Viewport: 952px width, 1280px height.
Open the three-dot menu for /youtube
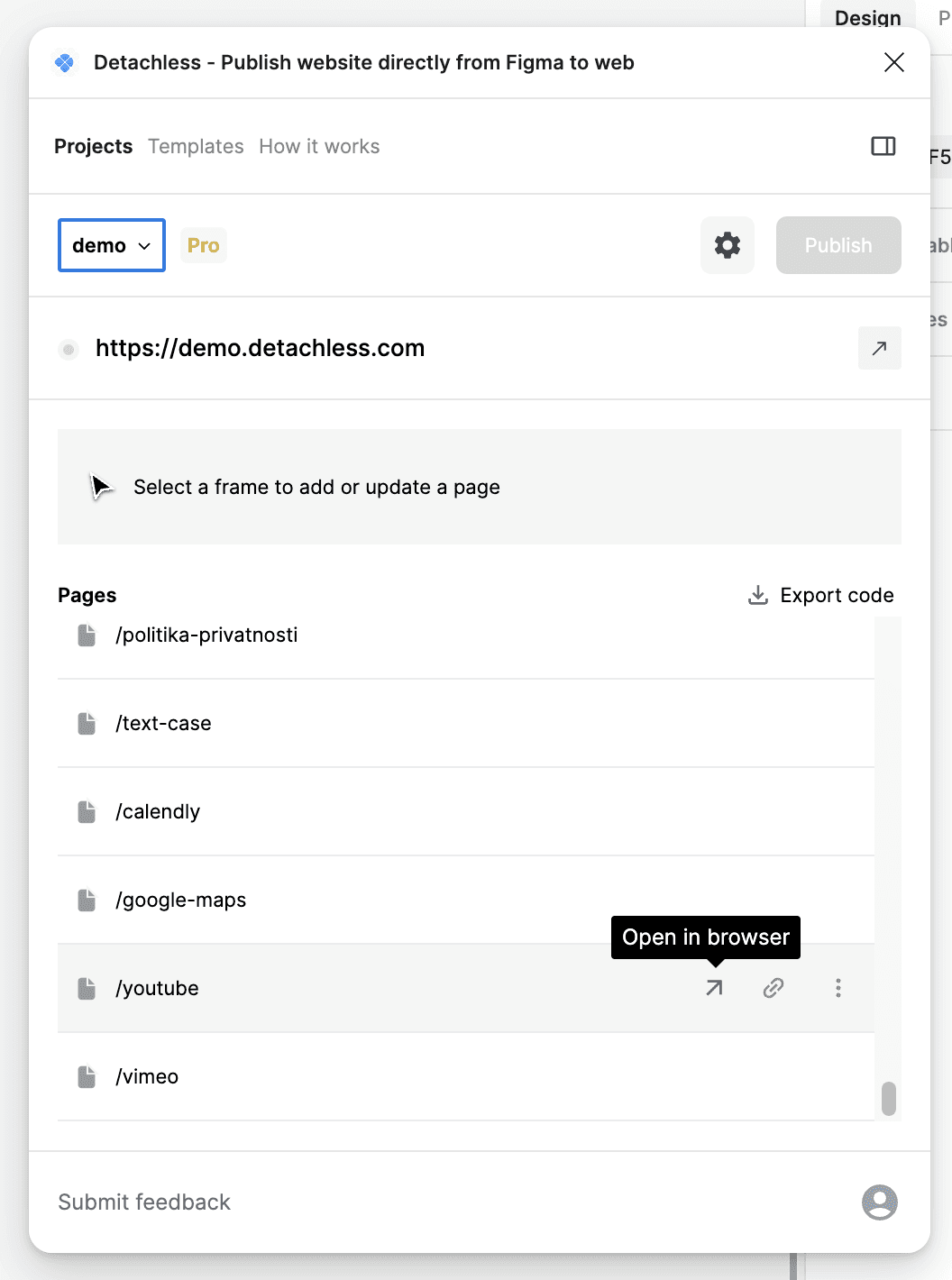pos(838,988)
